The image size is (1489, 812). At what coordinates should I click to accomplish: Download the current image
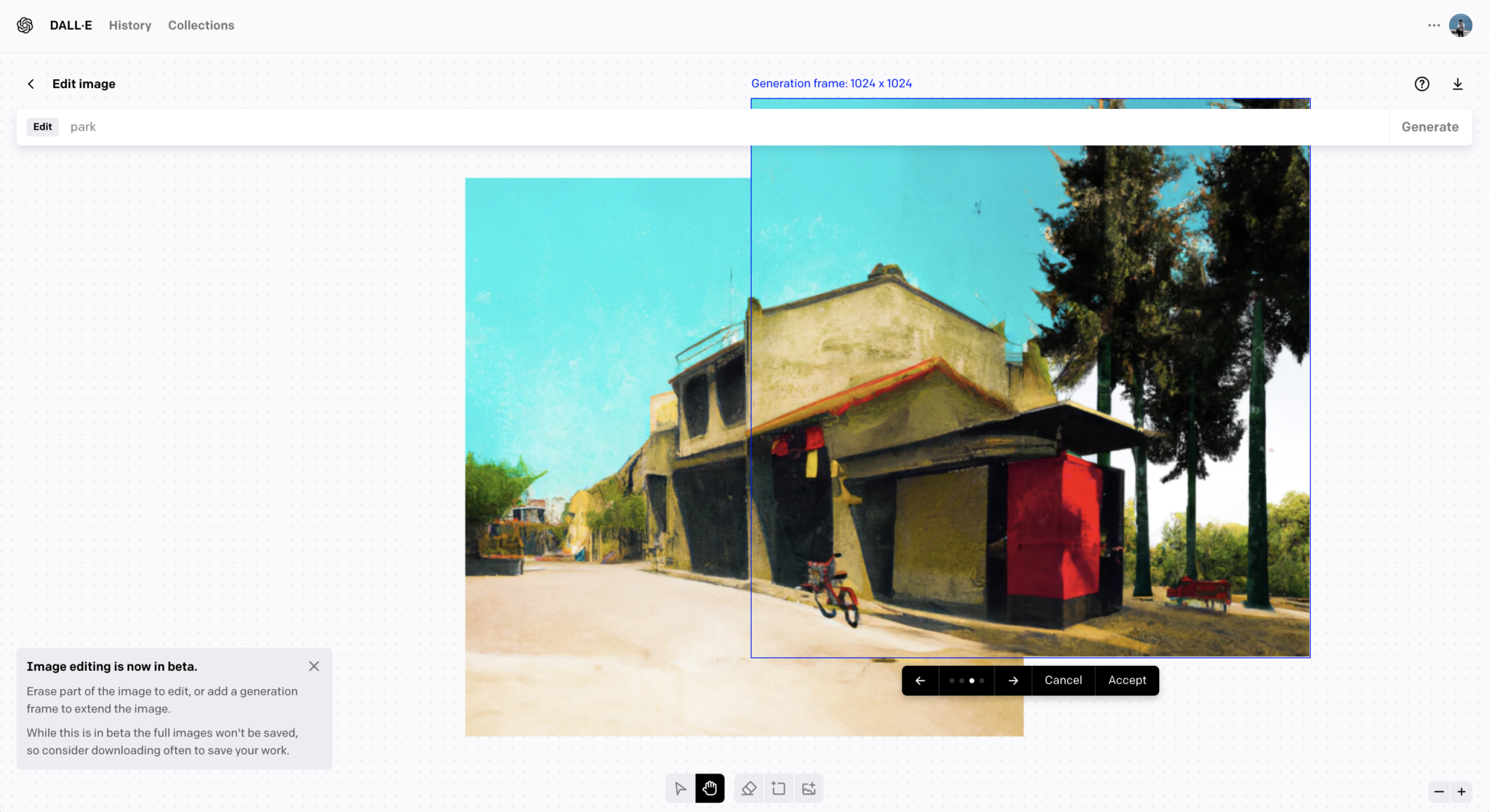(x=1458, y=84)
